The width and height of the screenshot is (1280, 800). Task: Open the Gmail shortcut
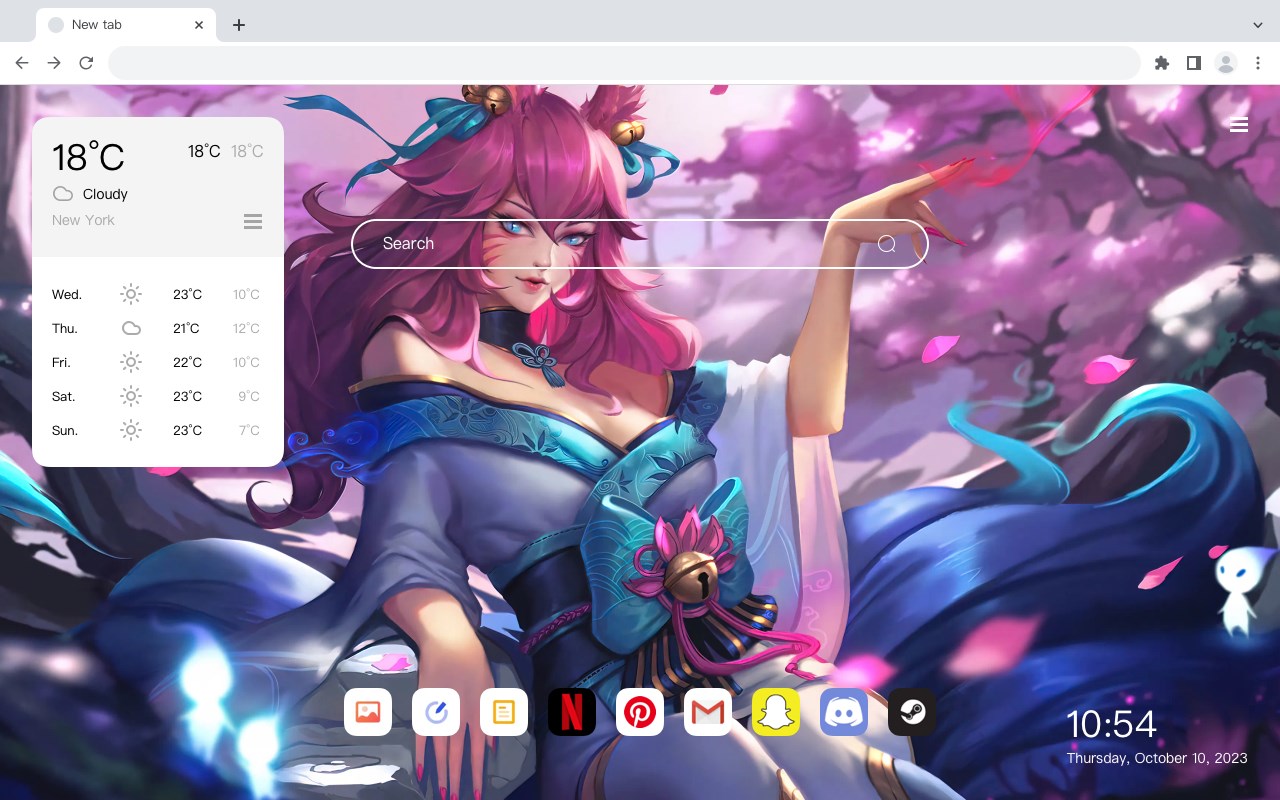pyautogui.click(x=708, y=712)
